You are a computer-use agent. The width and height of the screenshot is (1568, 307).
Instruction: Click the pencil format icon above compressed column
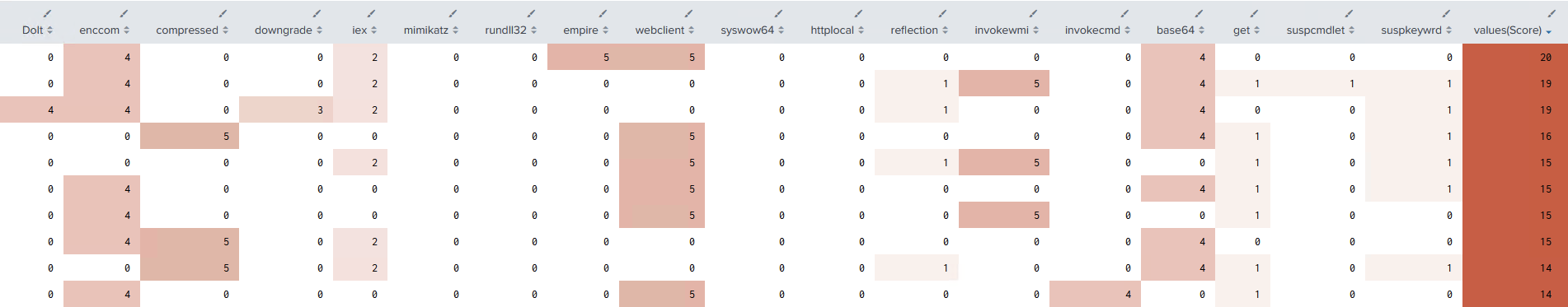[x=223, y=13]
